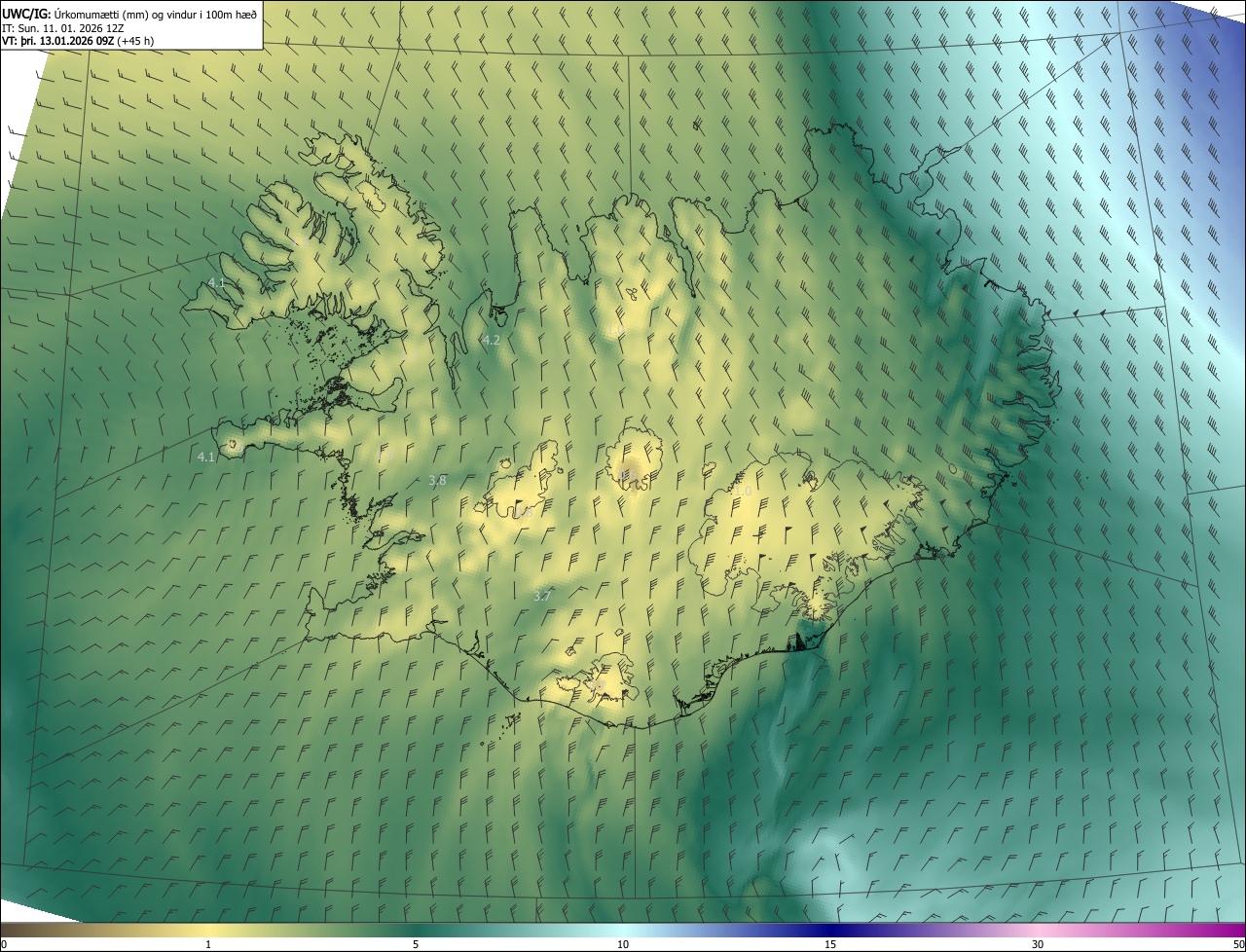Viewport: 1246px width, 952px height.
Task: Click the 3.8 value label on the map
Action: (x=437, y=480)
